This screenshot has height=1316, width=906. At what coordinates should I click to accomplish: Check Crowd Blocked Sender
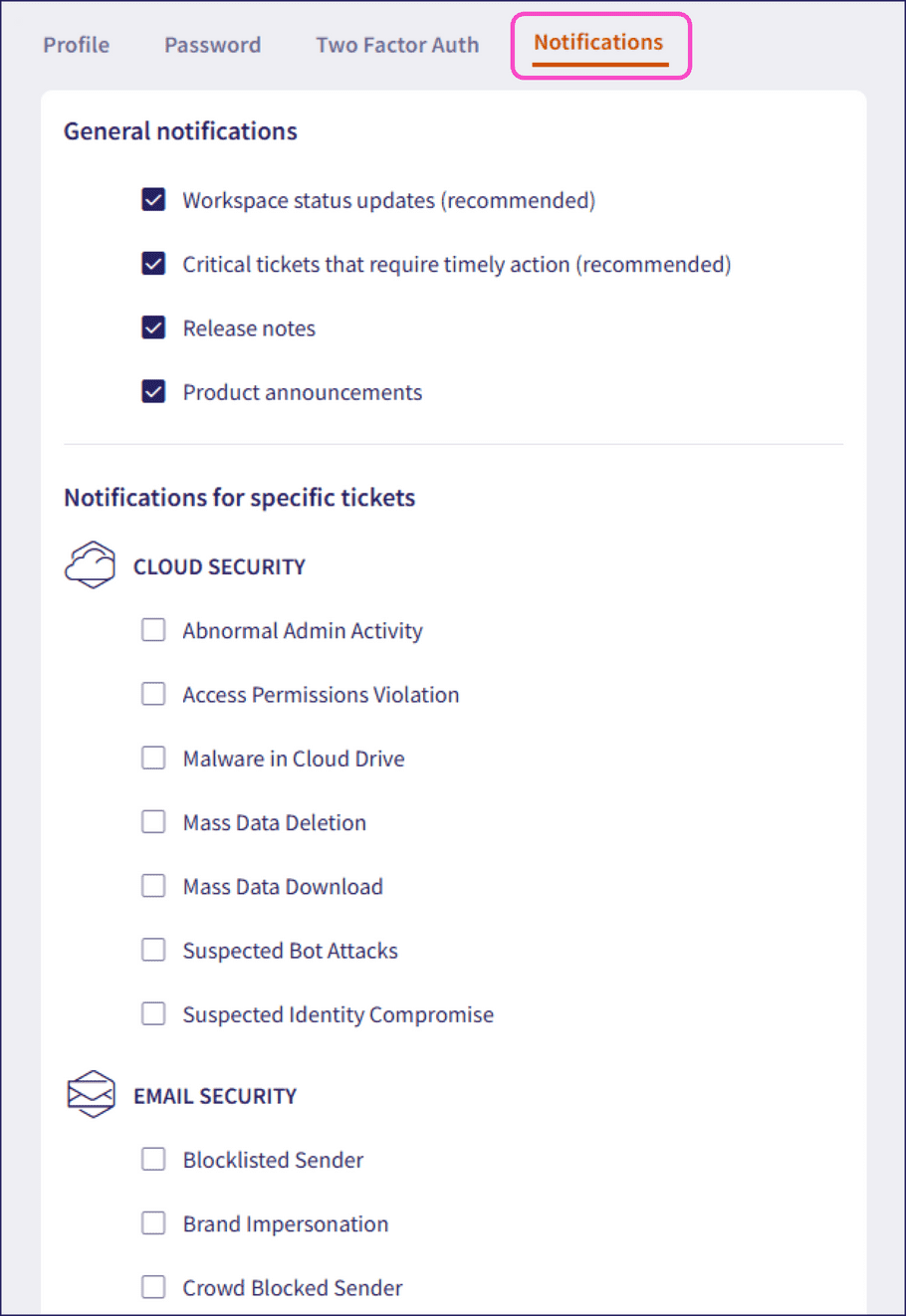153,1286
